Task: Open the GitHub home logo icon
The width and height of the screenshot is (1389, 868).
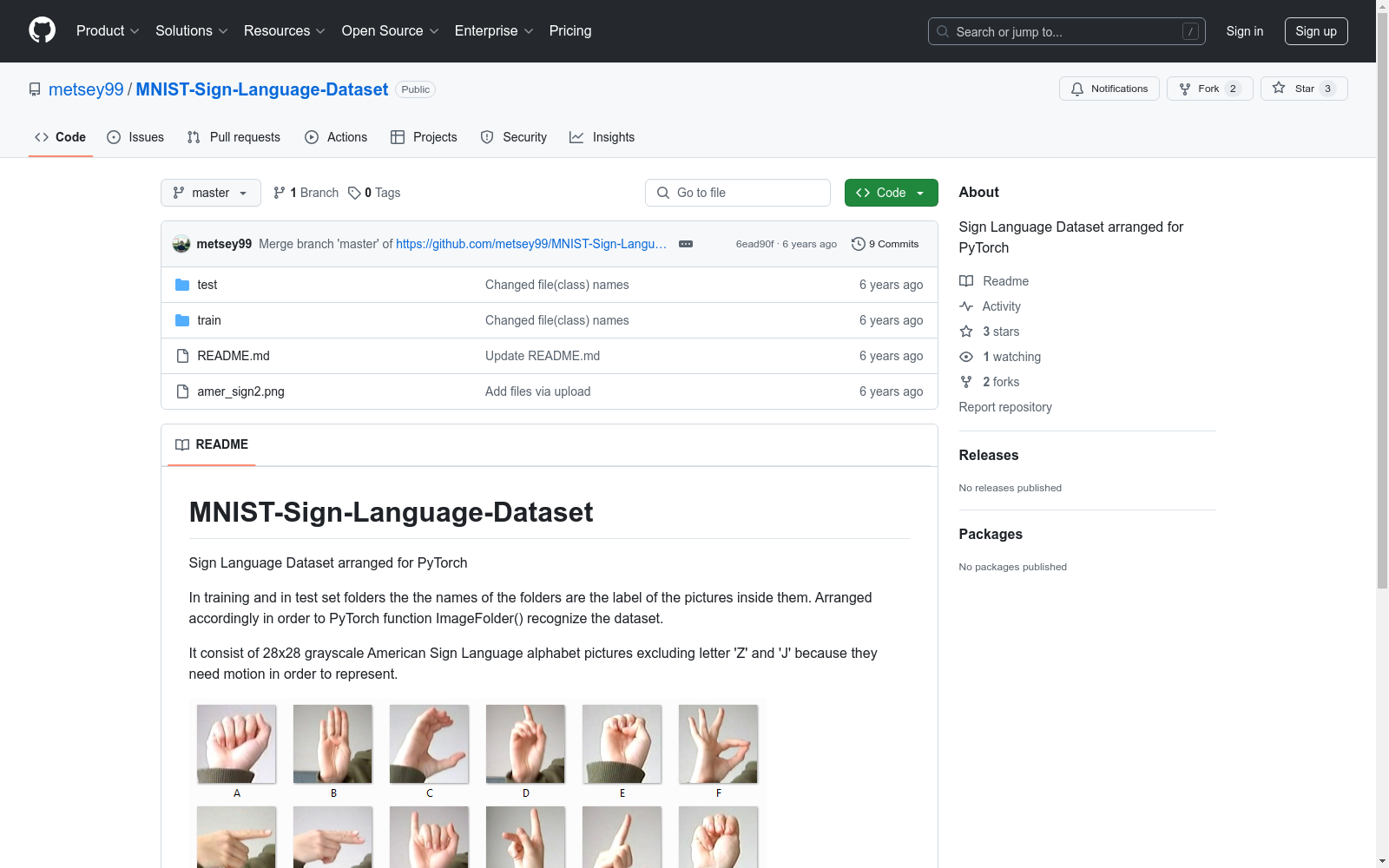Action: coord(42,30)
